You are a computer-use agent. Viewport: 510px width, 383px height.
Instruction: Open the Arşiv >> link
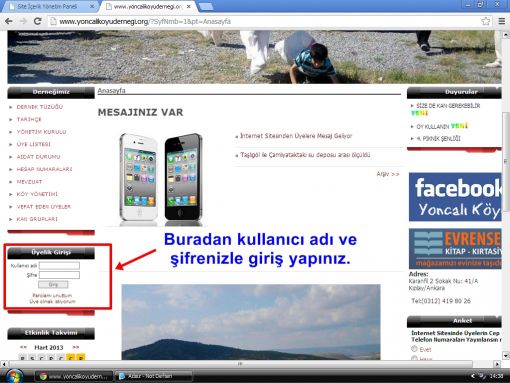point(388,174)
